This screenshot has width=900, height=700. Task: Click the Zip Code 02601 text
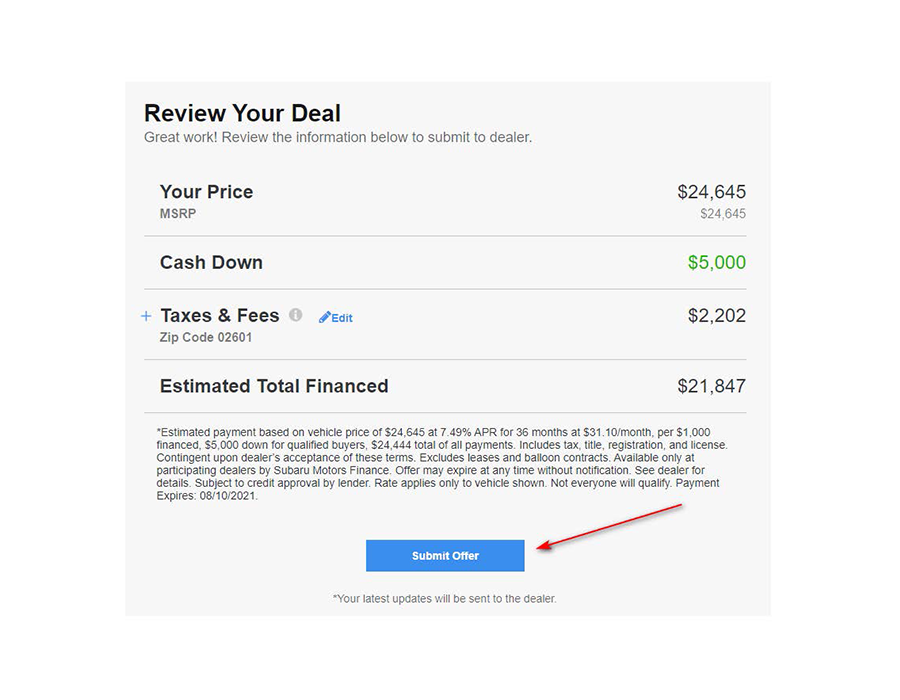(x=206, y=338)
